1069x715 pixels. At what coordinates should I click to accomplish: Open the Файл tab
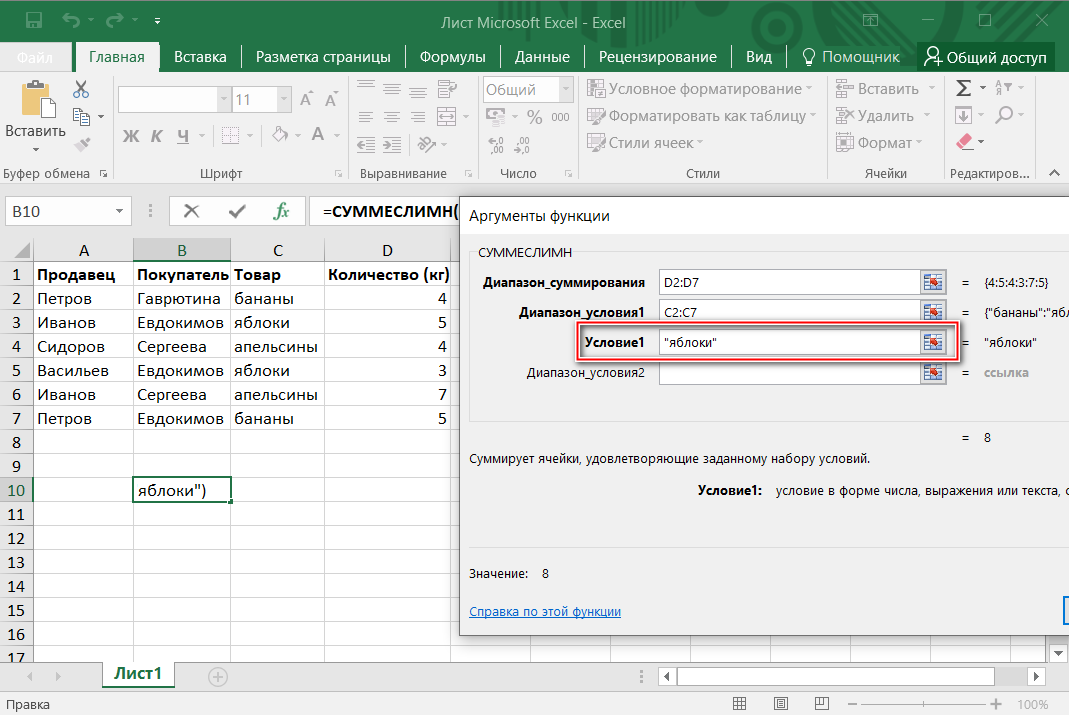click(x=35, y=57)
